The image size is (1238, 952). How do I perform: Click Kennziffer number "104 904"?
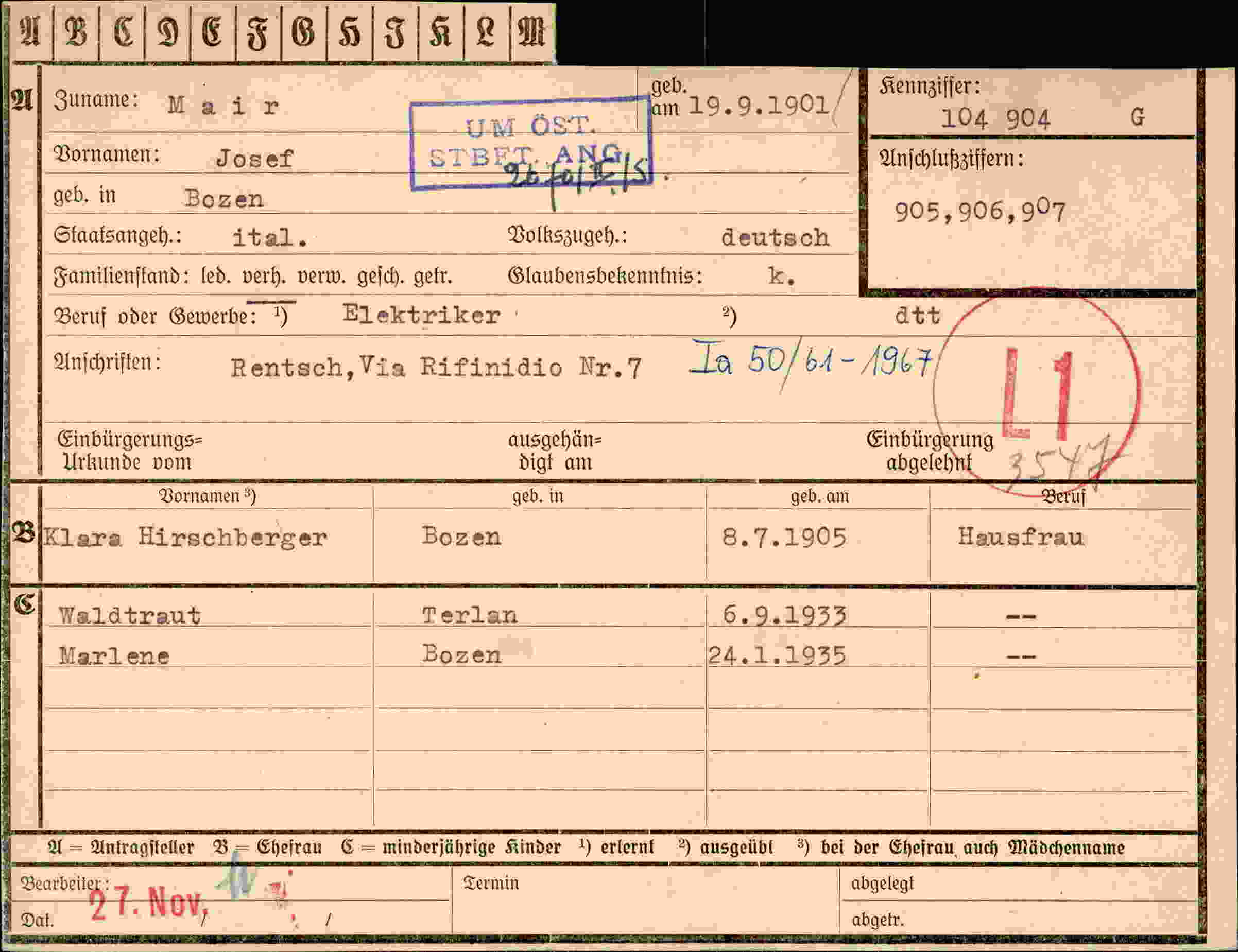click(995, 119)
